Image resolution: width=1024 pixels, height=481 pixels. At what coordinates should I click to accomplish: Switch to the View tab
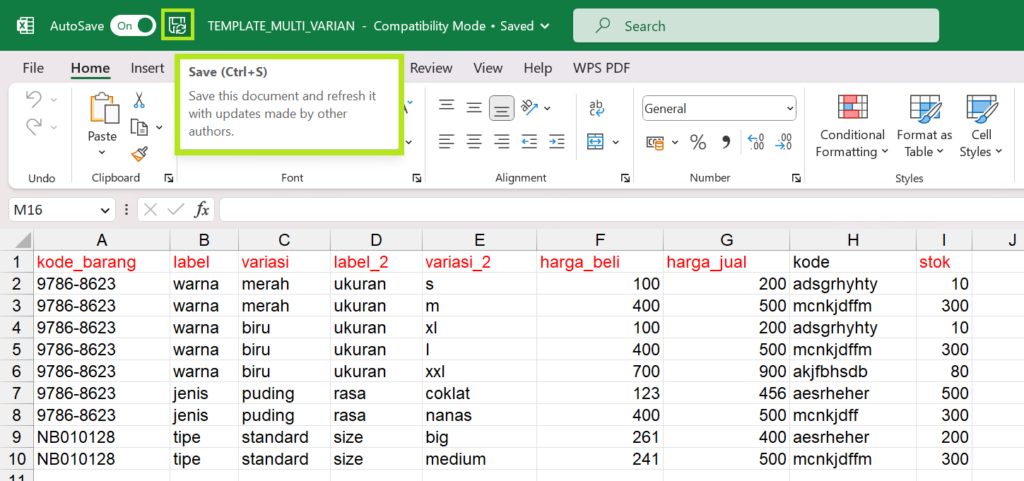pyautogui.click(x=488, y=68)
